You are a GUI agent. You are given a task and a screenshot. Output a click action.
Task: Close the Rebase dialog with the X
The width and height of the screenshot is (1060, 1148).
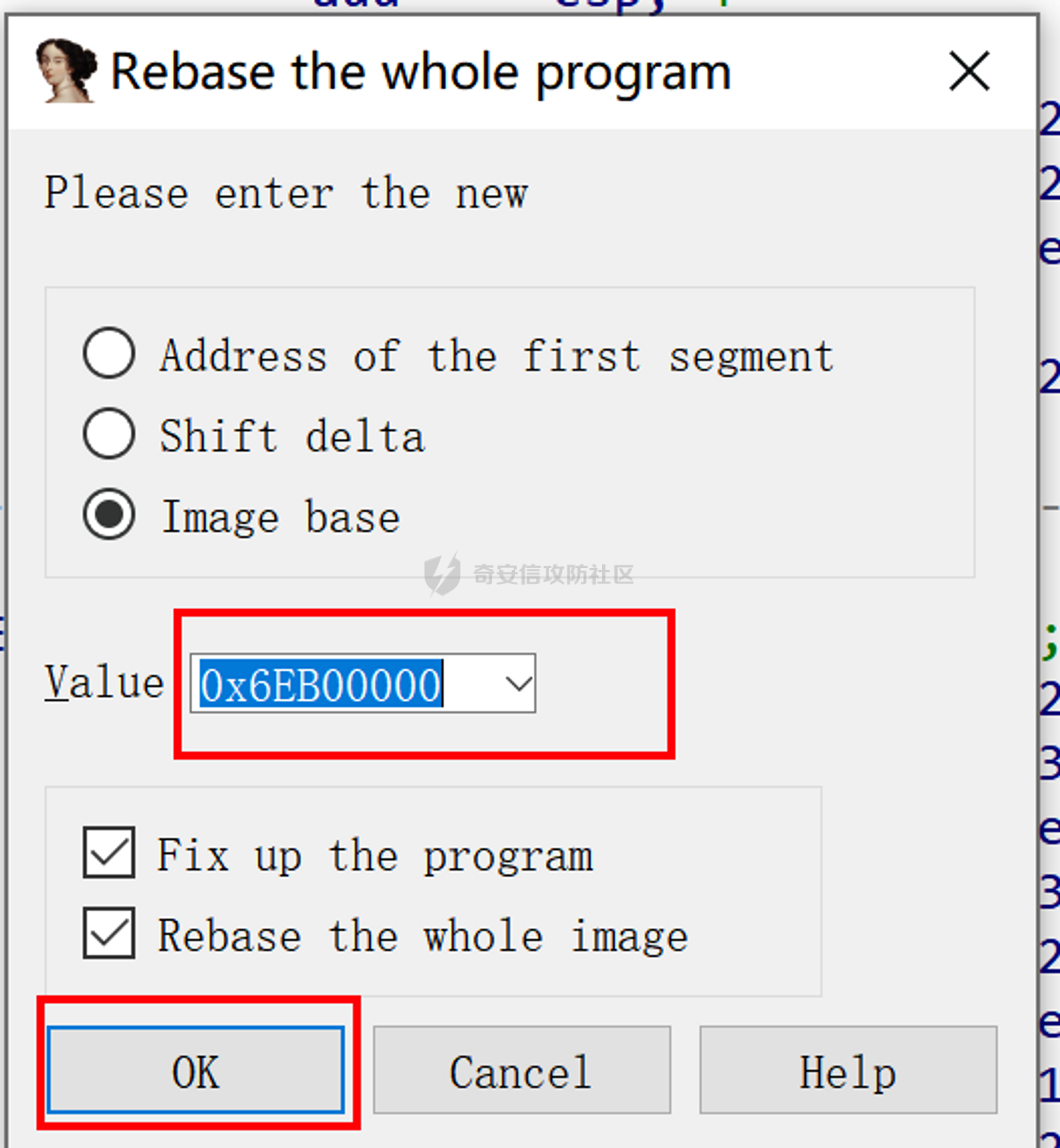tap(969, 71)
